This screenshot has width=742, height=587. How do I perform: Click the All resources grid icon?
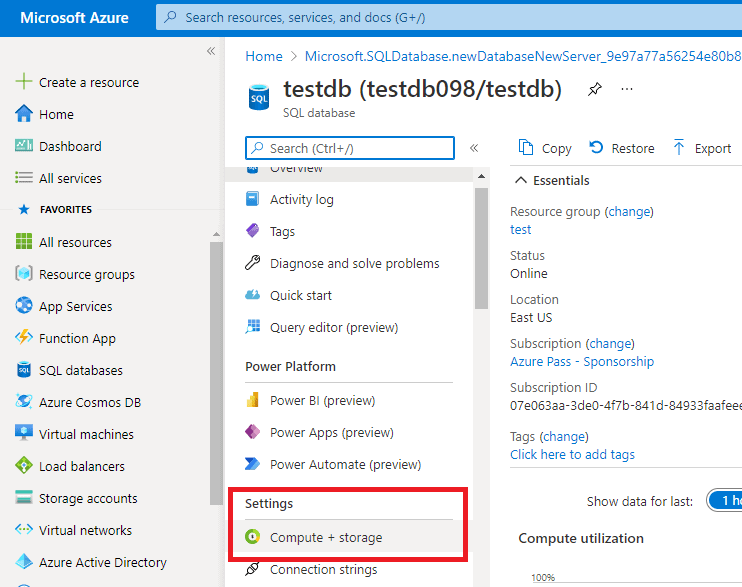[24, 241]
